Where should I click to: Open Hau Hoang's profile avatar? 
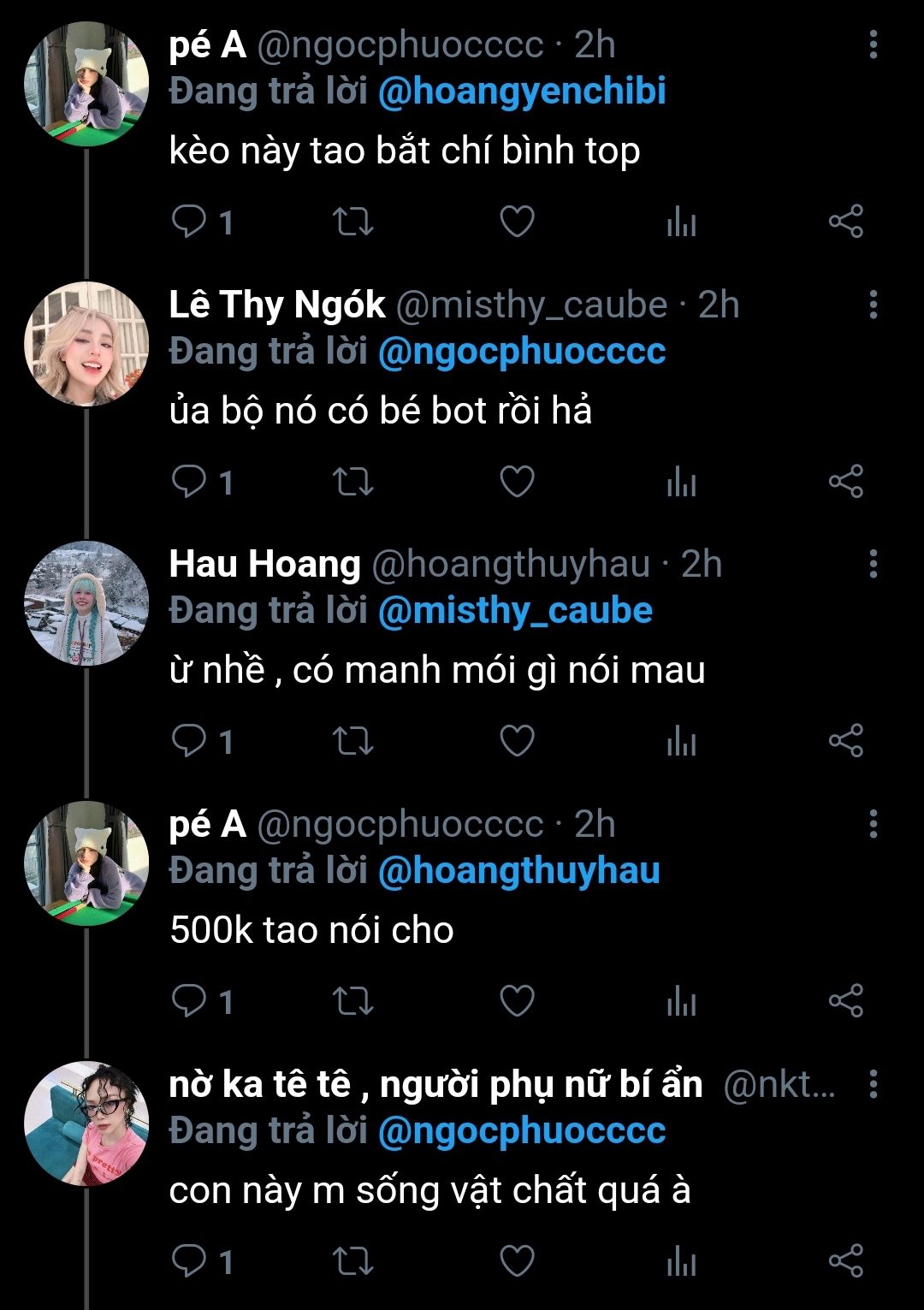point(86,604)
